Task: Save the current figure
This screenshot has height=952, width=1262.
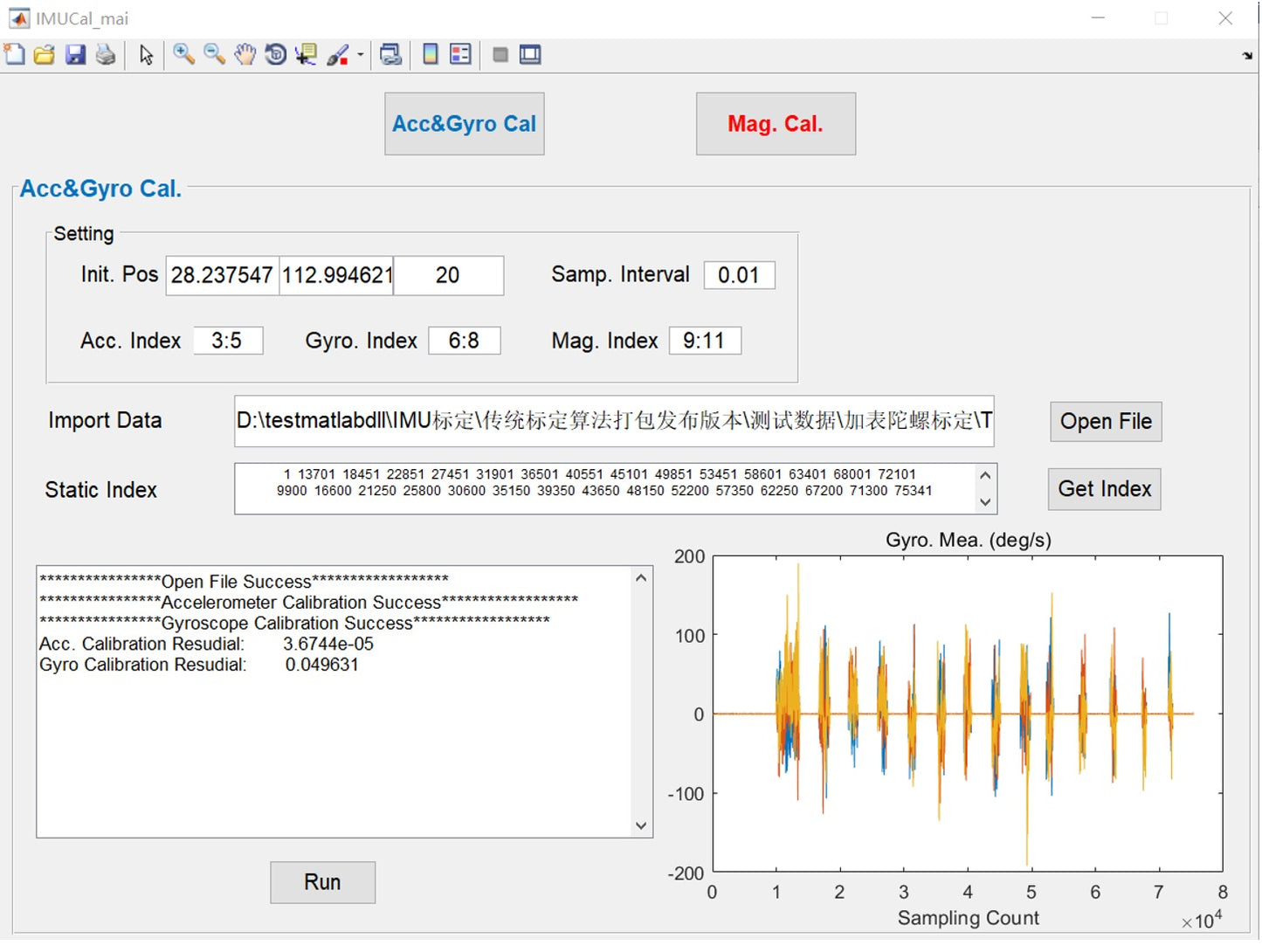Action: 75,54
